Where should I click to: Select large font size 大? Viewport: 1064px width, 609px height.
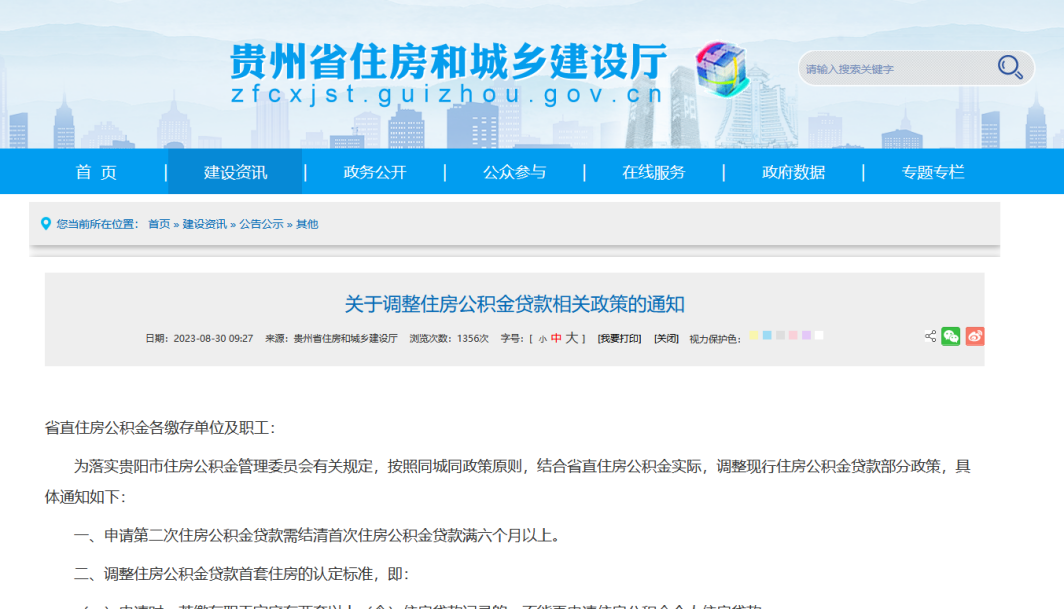coord(572,339)
